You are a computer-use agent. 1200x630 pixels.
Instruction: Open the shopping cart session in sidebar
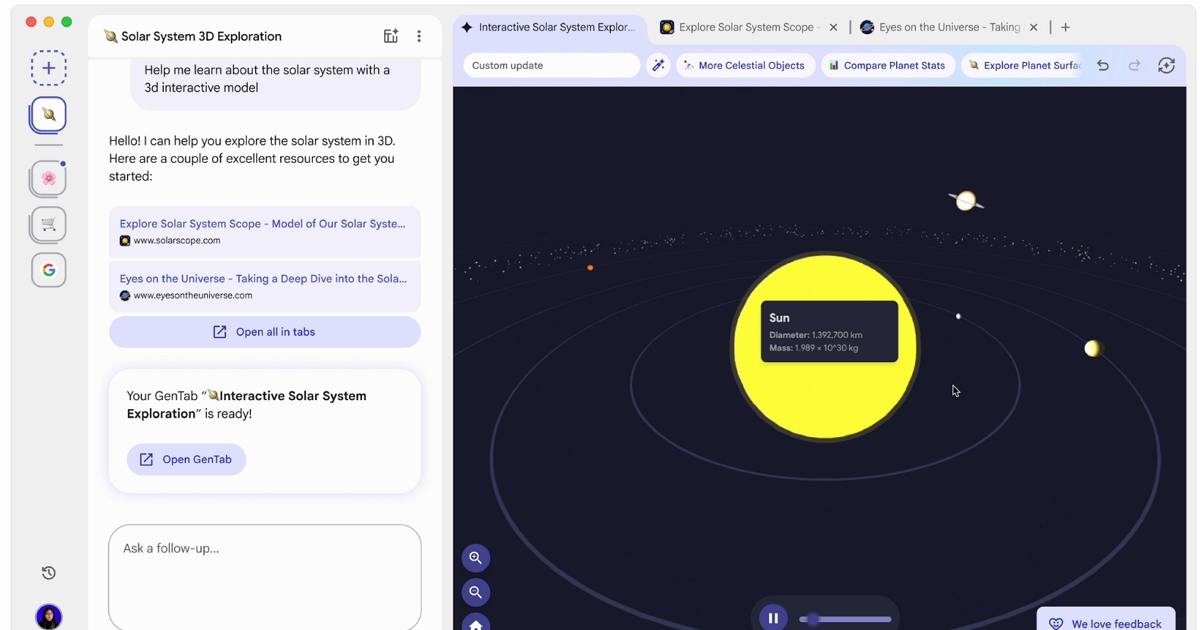click(48, 224)
